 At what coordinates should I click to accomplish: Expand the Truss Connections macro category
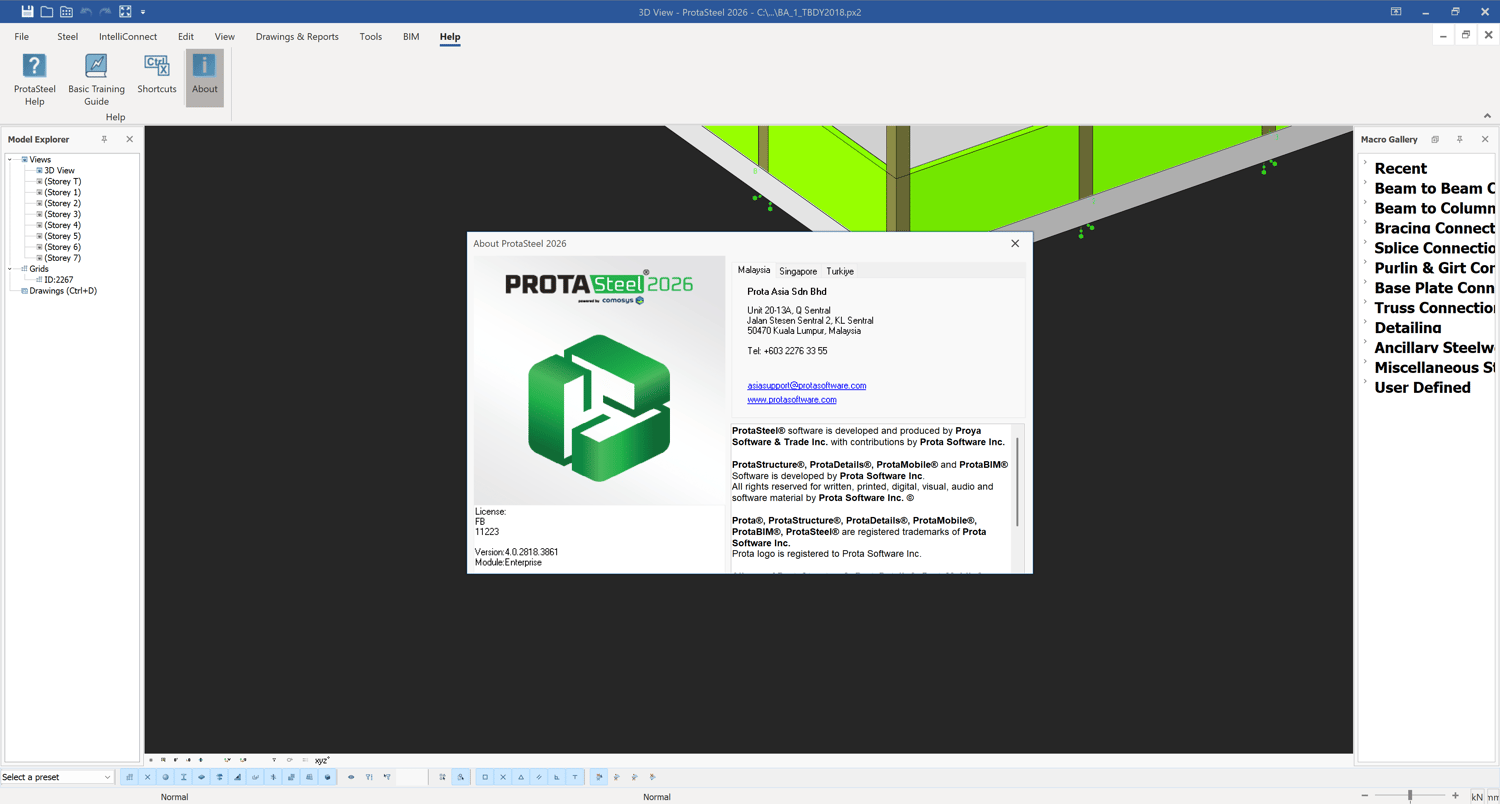(x=1365, y=303)
